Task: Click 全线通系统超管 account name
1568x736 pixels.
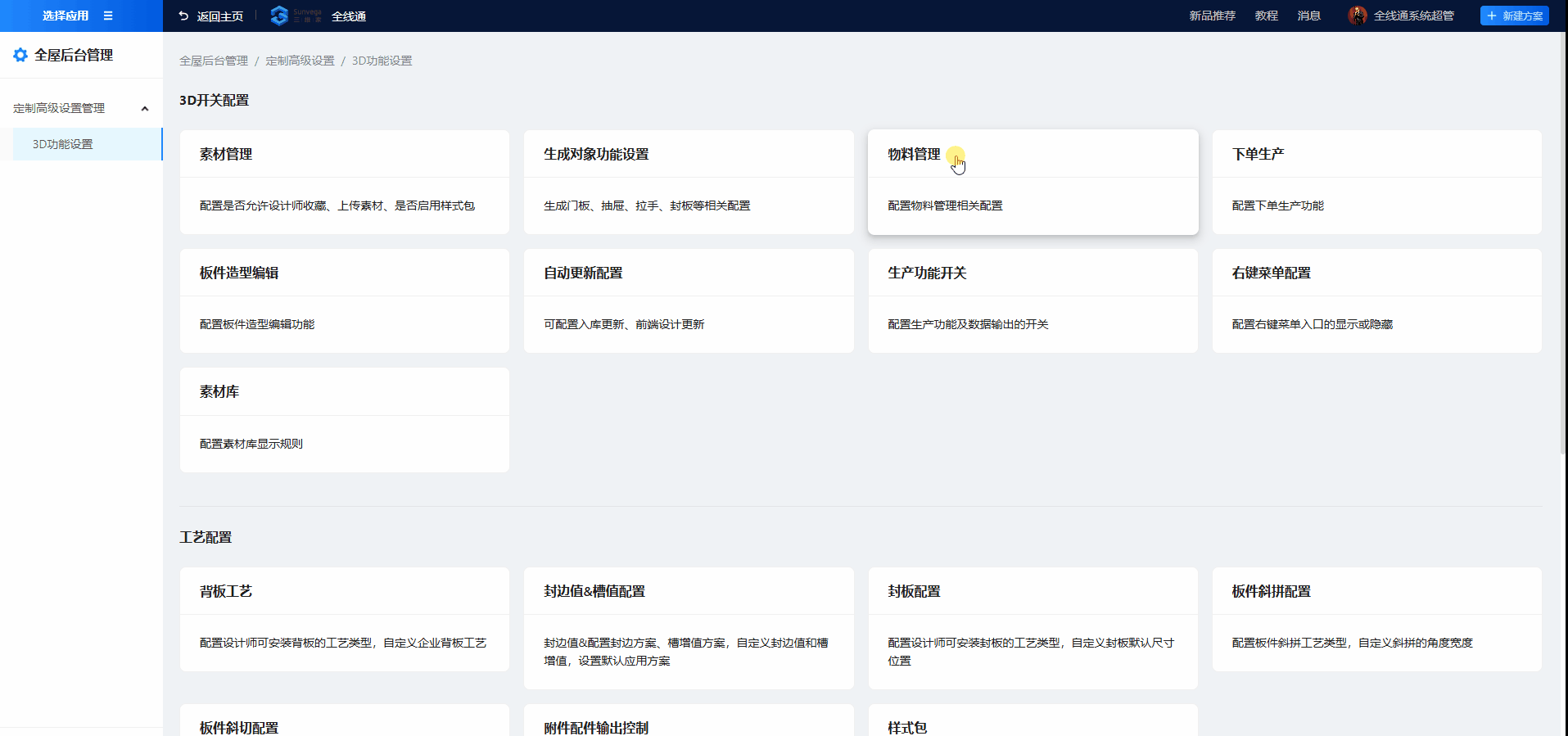Action: pos(1413,16)
